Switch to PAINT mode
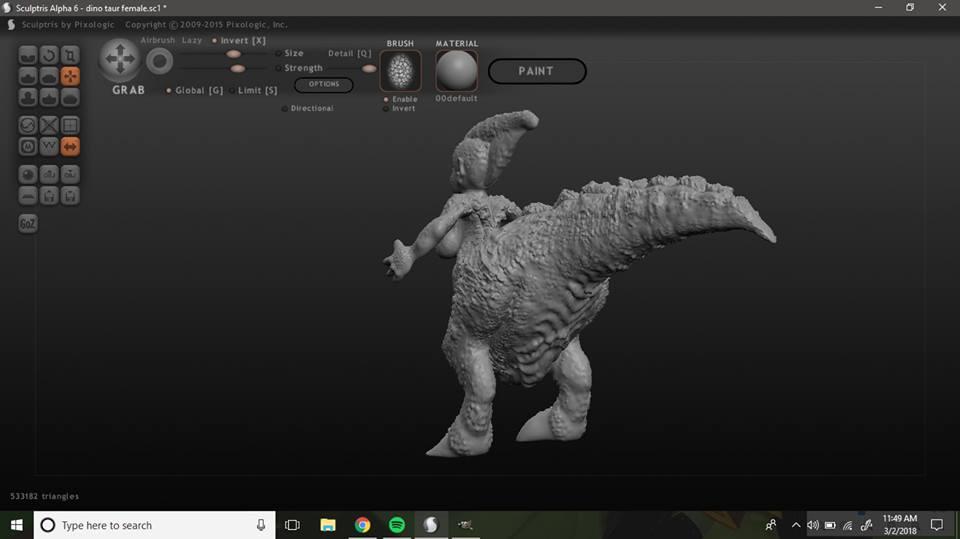Screen dimensions: 960x539 pos(537,71)
